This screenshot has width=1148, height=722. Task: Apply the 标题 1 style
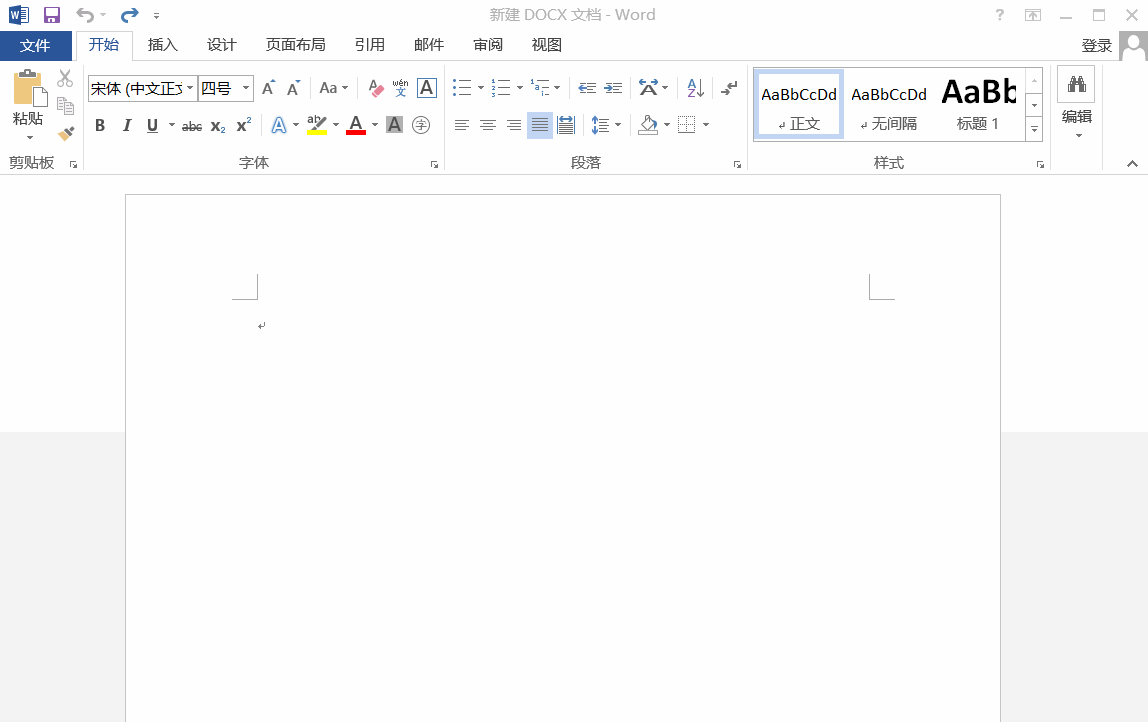click(978, 105)
